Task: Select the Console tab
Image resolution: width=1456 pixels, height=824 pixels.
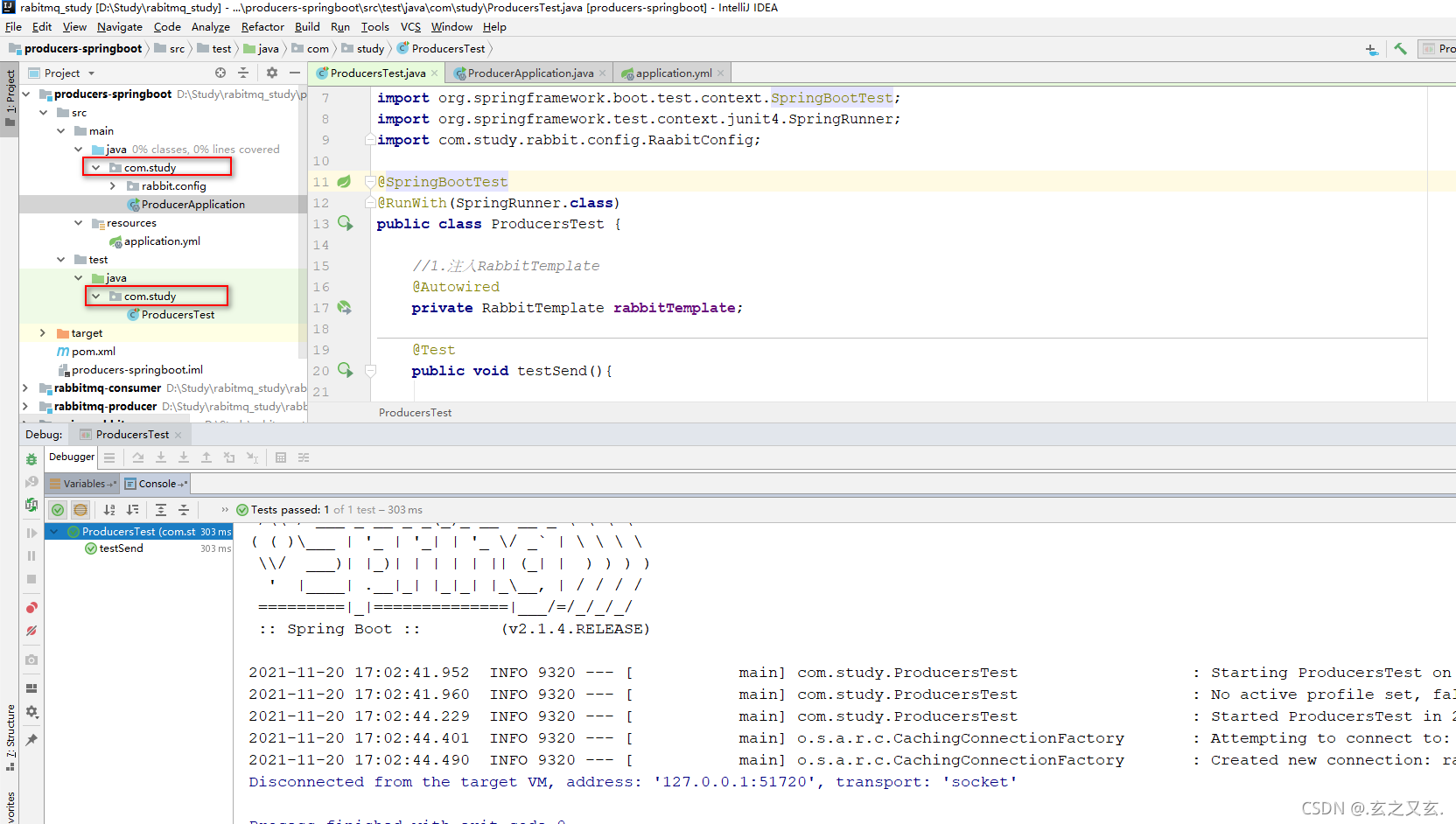Action: (x=157, y=484)
